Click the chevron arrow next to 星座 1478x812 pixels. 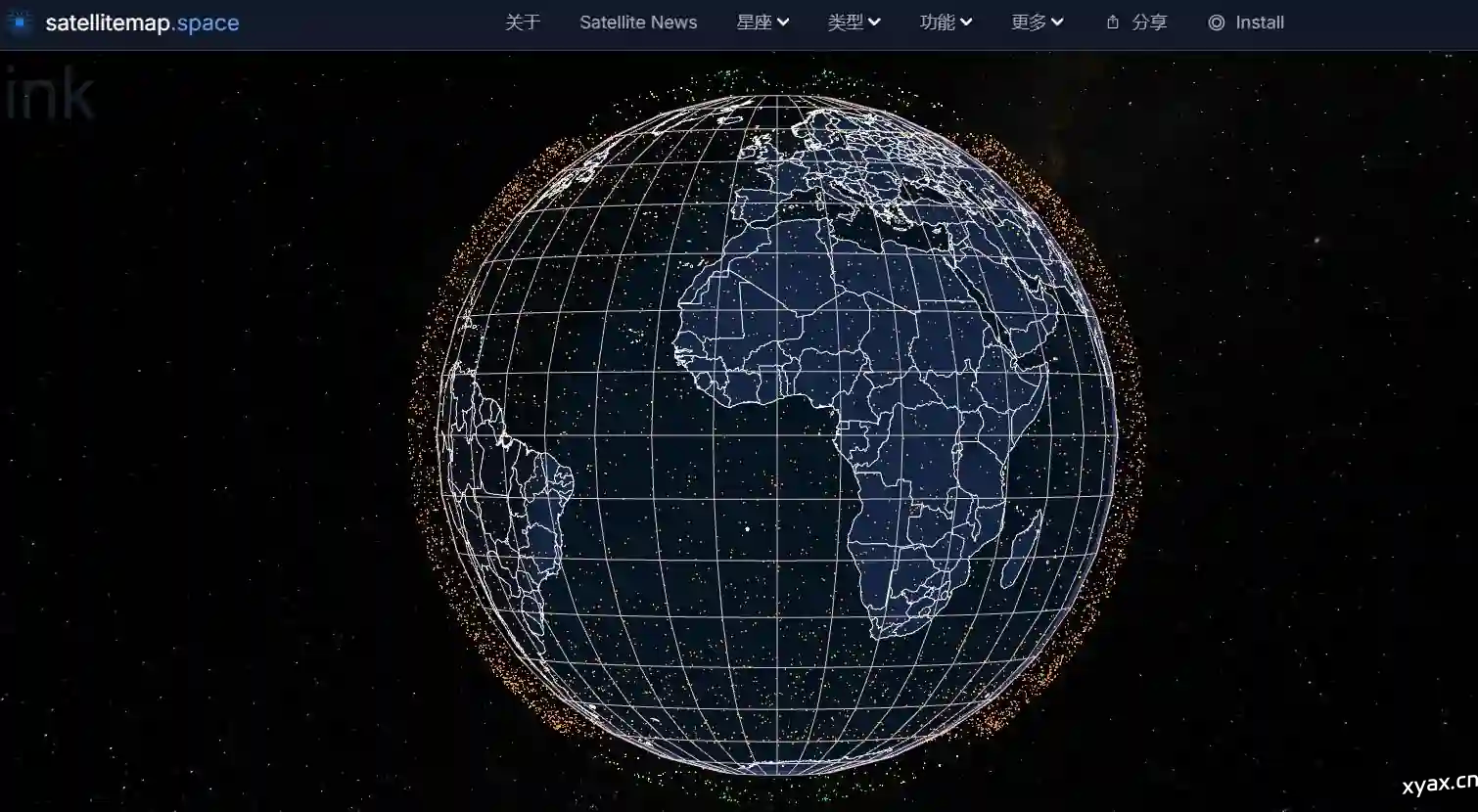pos(783,23)
